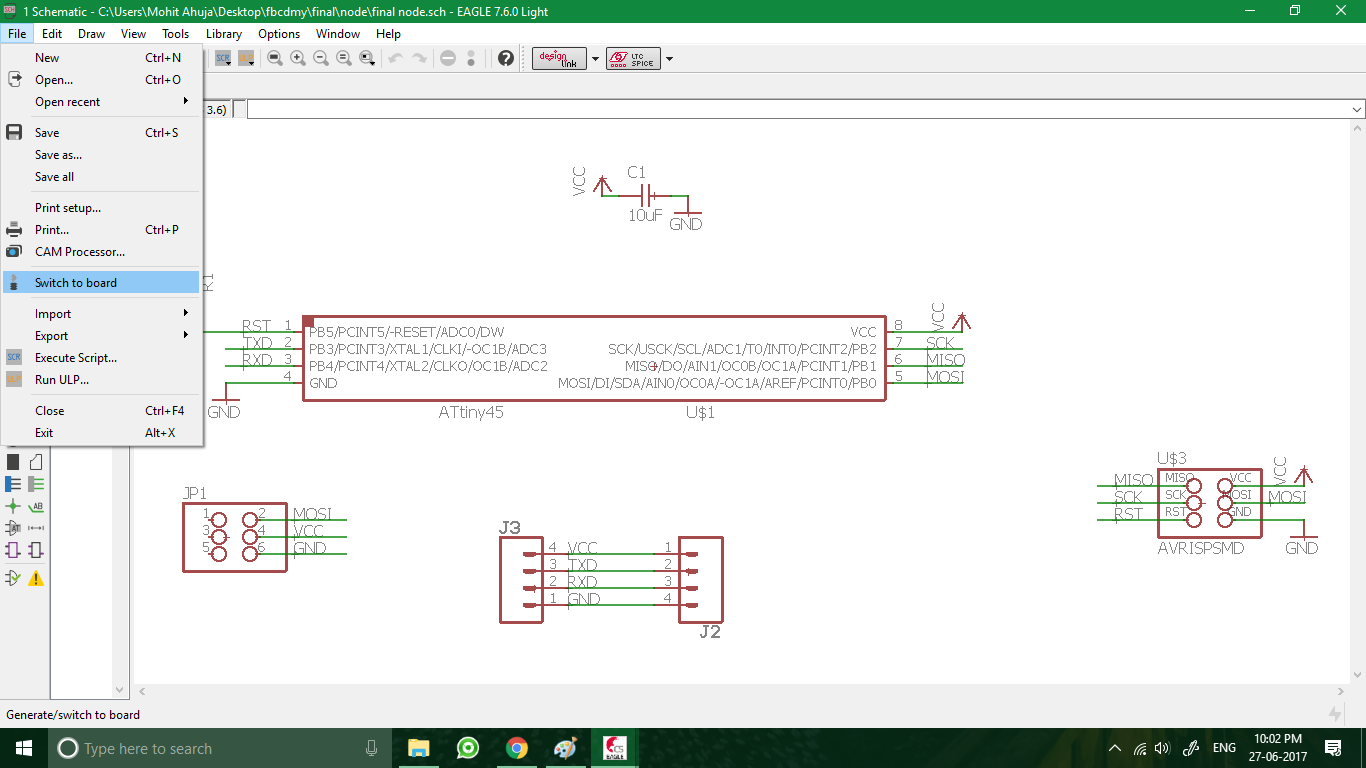Select Save all in the File menu
This screenshot has height=768, width=1366.
(102, 177)
